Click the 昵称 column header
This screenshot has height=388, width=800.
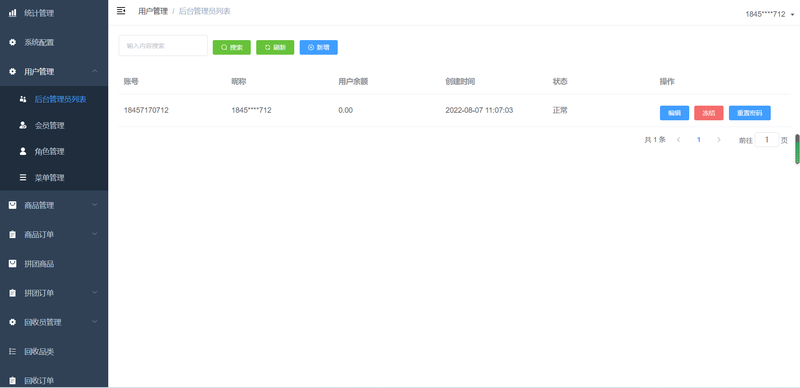point(238,82)
